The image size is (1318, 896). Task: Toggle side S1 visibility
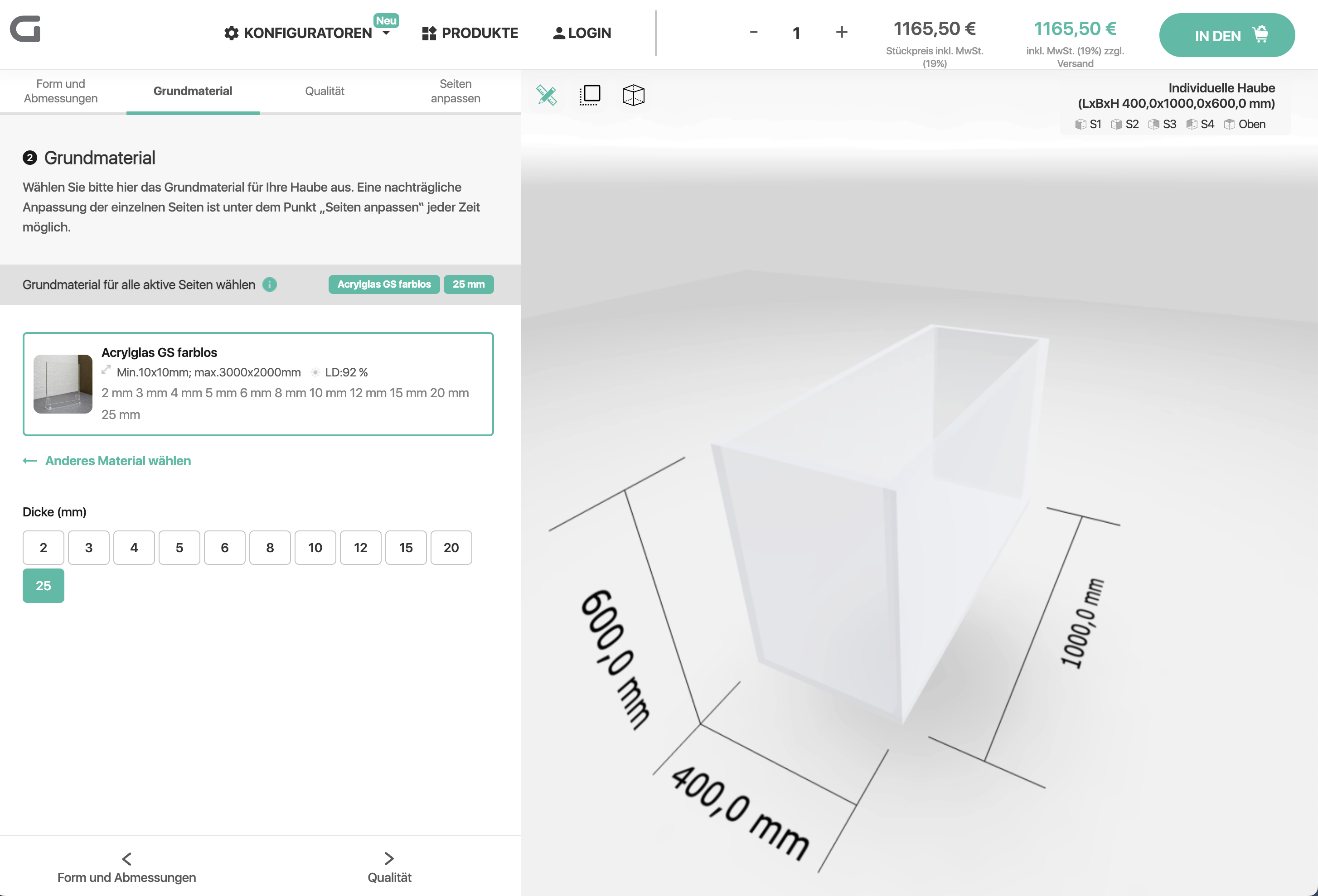(1088, 124)
